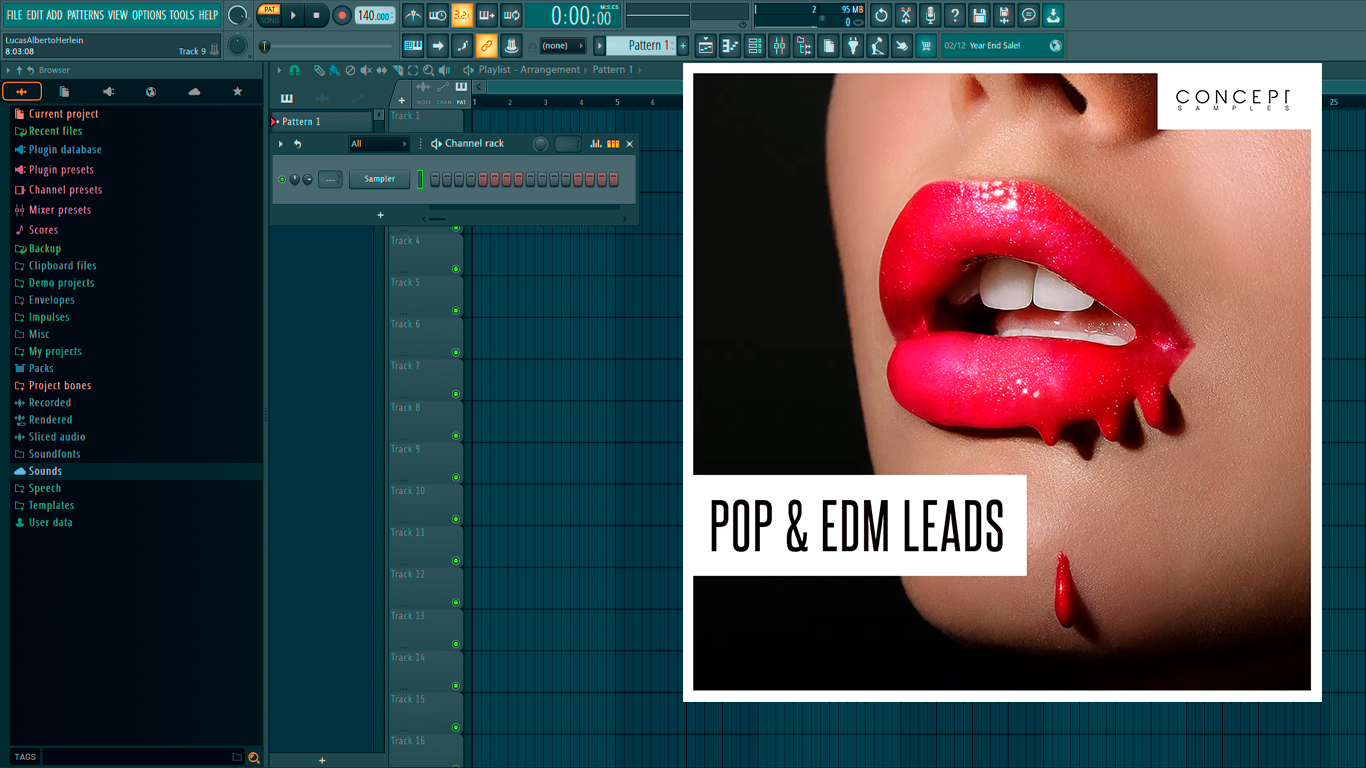Toggle the metronome icon
The width and height of the screenshot is (1366, 768).
click(x=413, y=15)
